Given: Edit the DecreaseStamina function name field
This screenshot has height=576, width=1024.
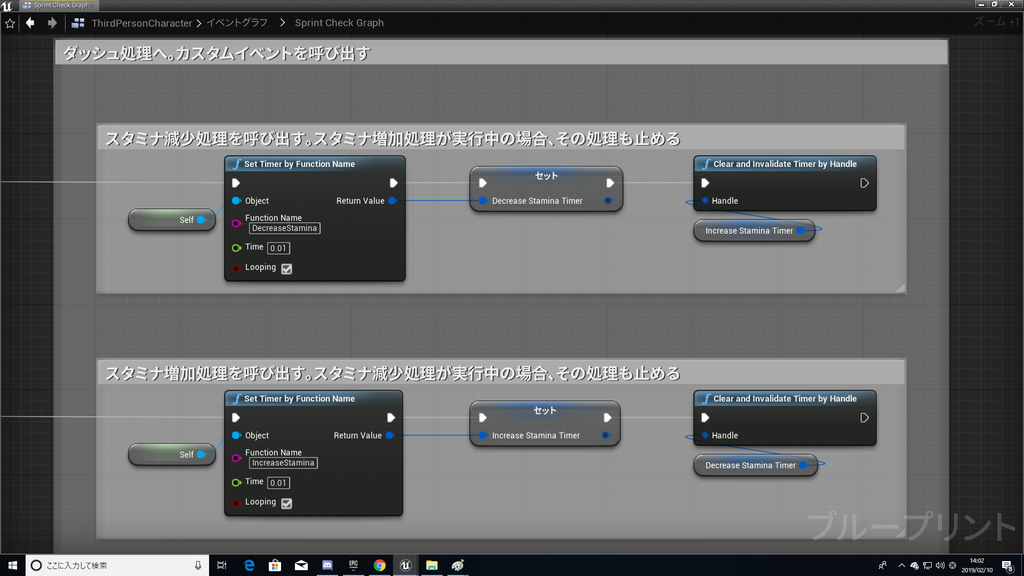Looking at the screenshot, I should (x=284, y=228).
